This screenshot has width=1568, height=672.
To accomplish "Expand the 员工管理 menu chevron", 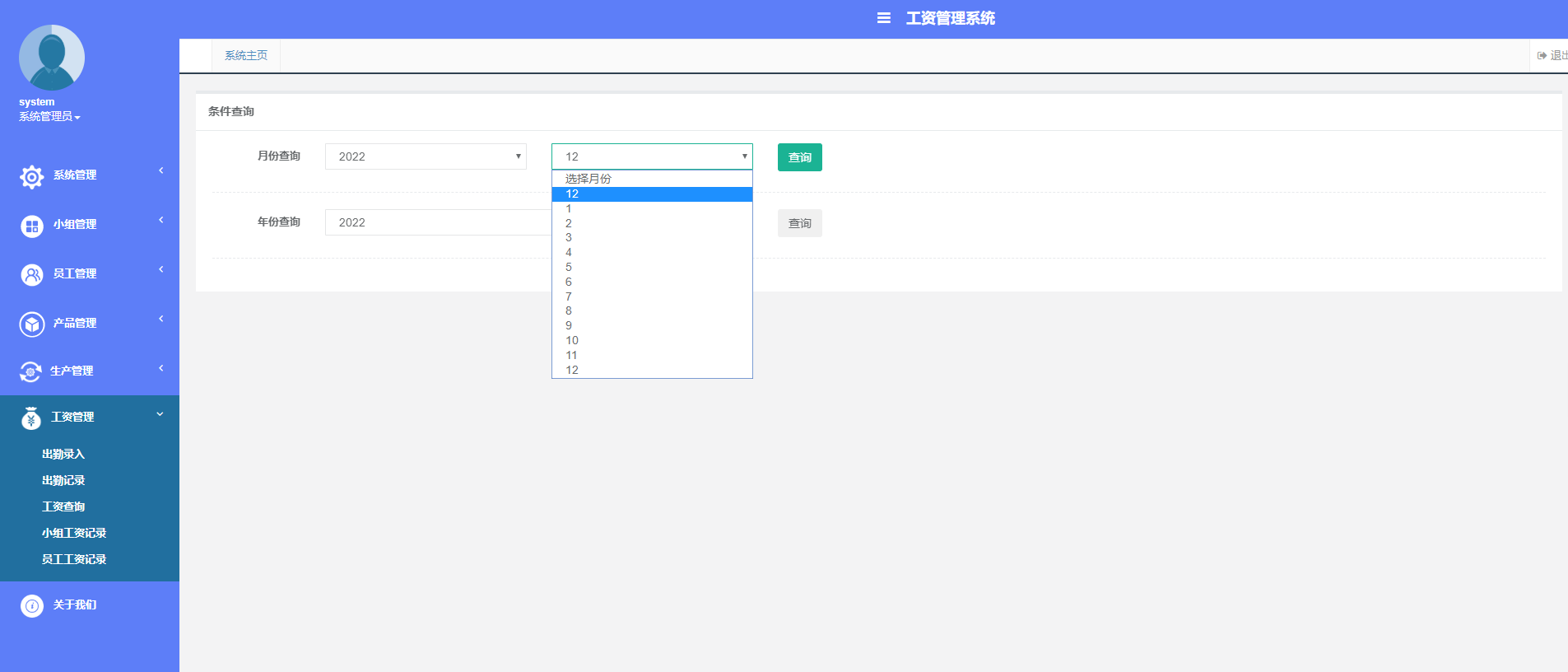I will [161, 269].
